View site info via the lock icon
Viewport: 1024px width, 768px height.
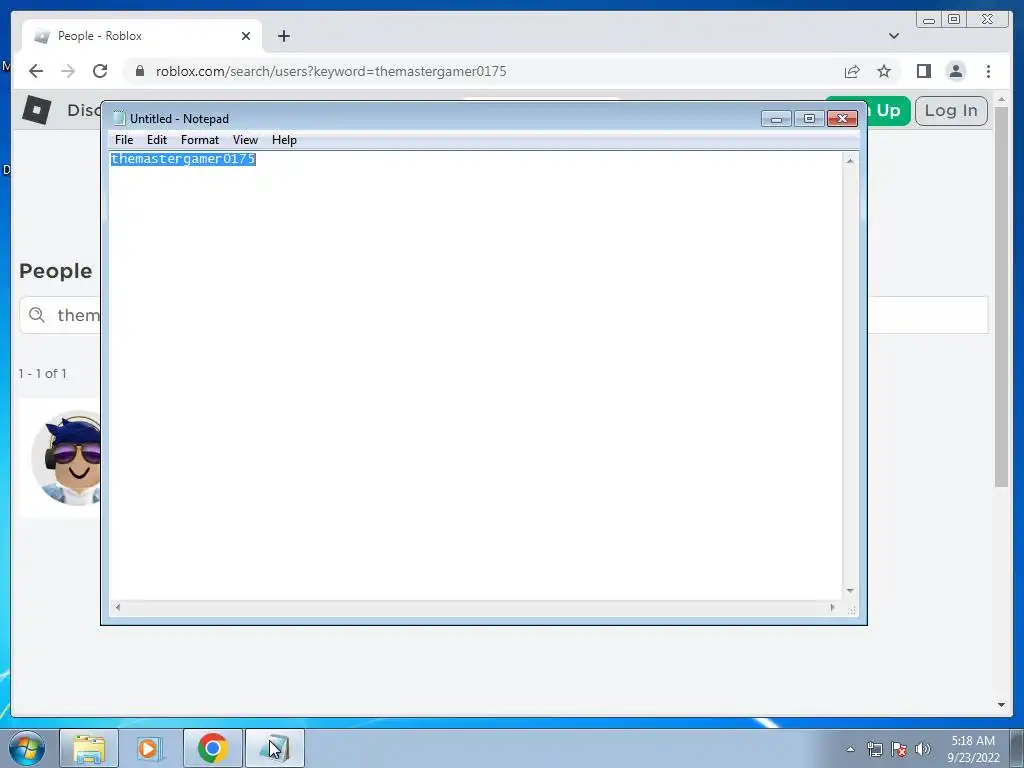coord(140,71)
